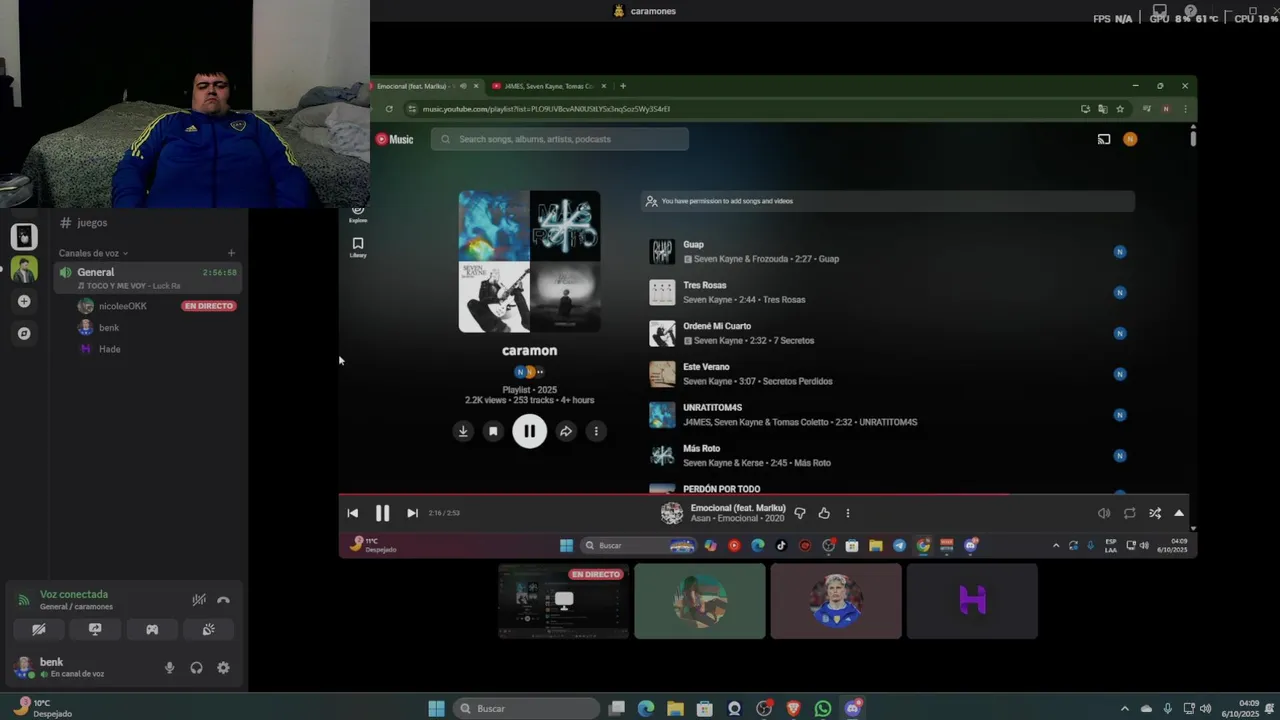Open the Guap album cover thumbnail

click(x=662, y=251)
